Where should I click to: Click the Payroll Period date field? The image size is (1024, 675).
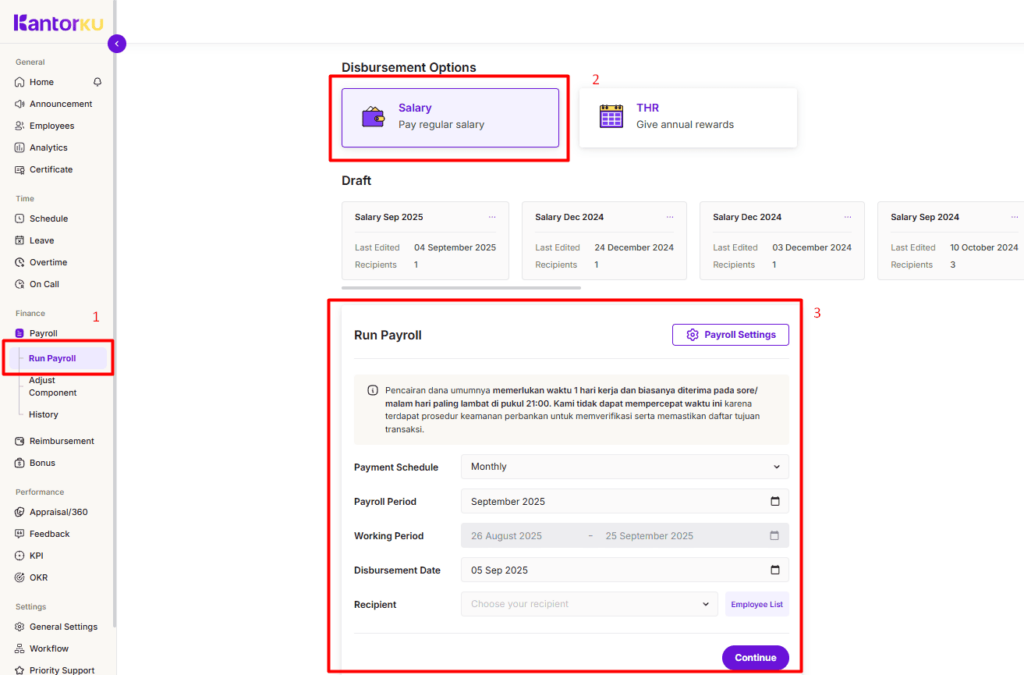[x=624, y=501]
